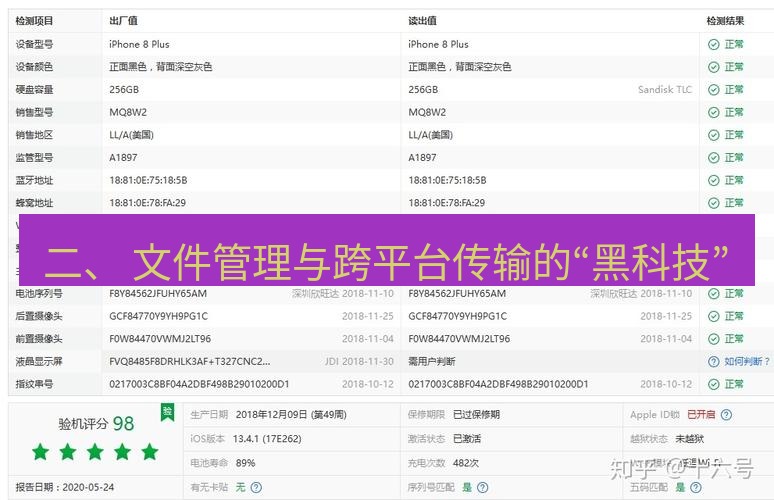Screen dimensions: 774x500
Task: Click the green check icon in 设备颜色 row
Action: (x=713, y=67)
